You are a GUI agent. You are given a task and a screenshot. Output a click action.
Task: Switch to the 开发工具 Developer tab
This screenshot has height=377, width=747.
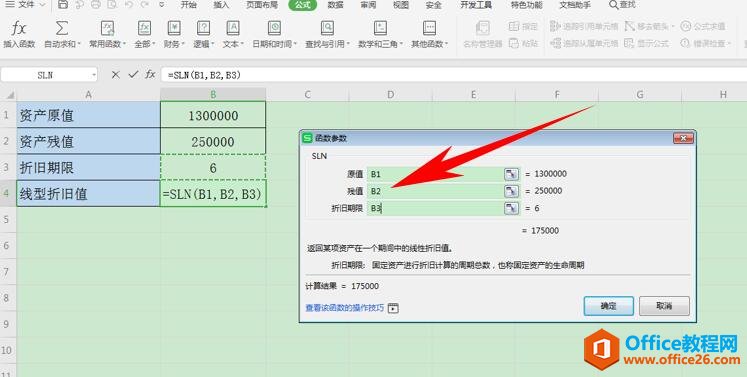click(x=476, y=5)
